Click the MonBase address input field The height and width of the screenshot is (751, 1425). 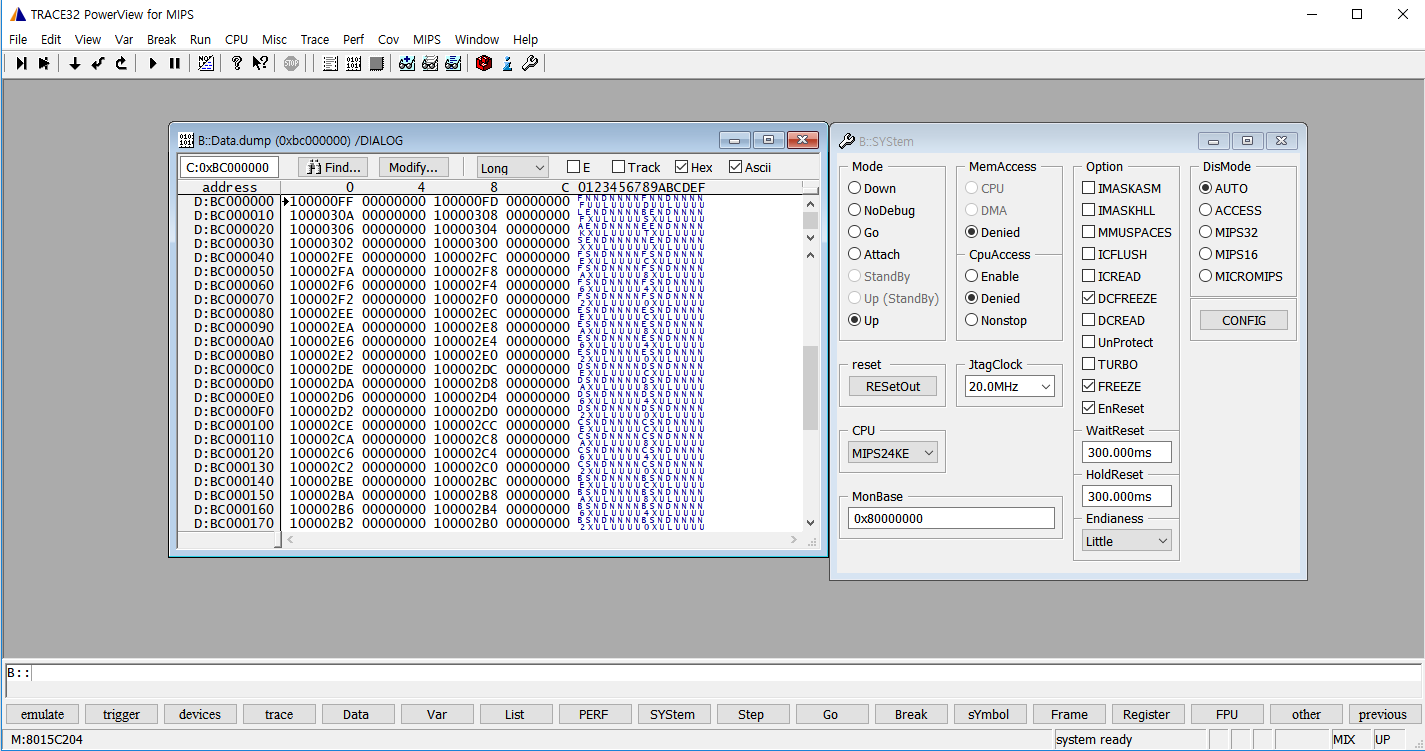tap(950, 518)
